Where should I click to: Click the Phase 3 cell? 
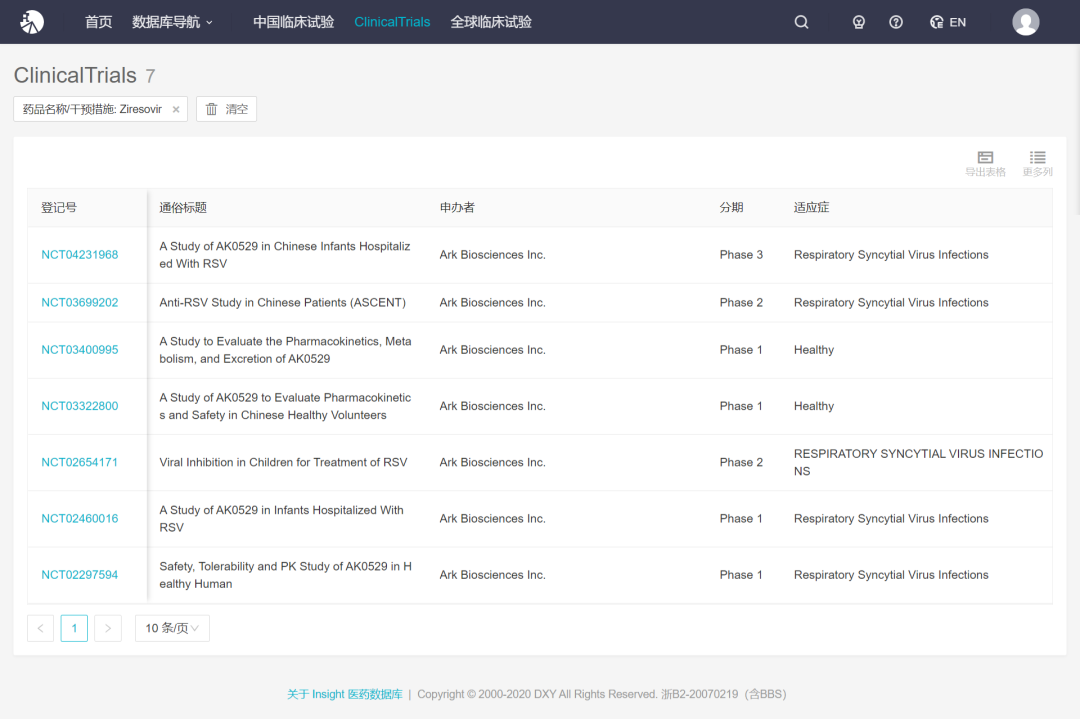click(741, 255)
